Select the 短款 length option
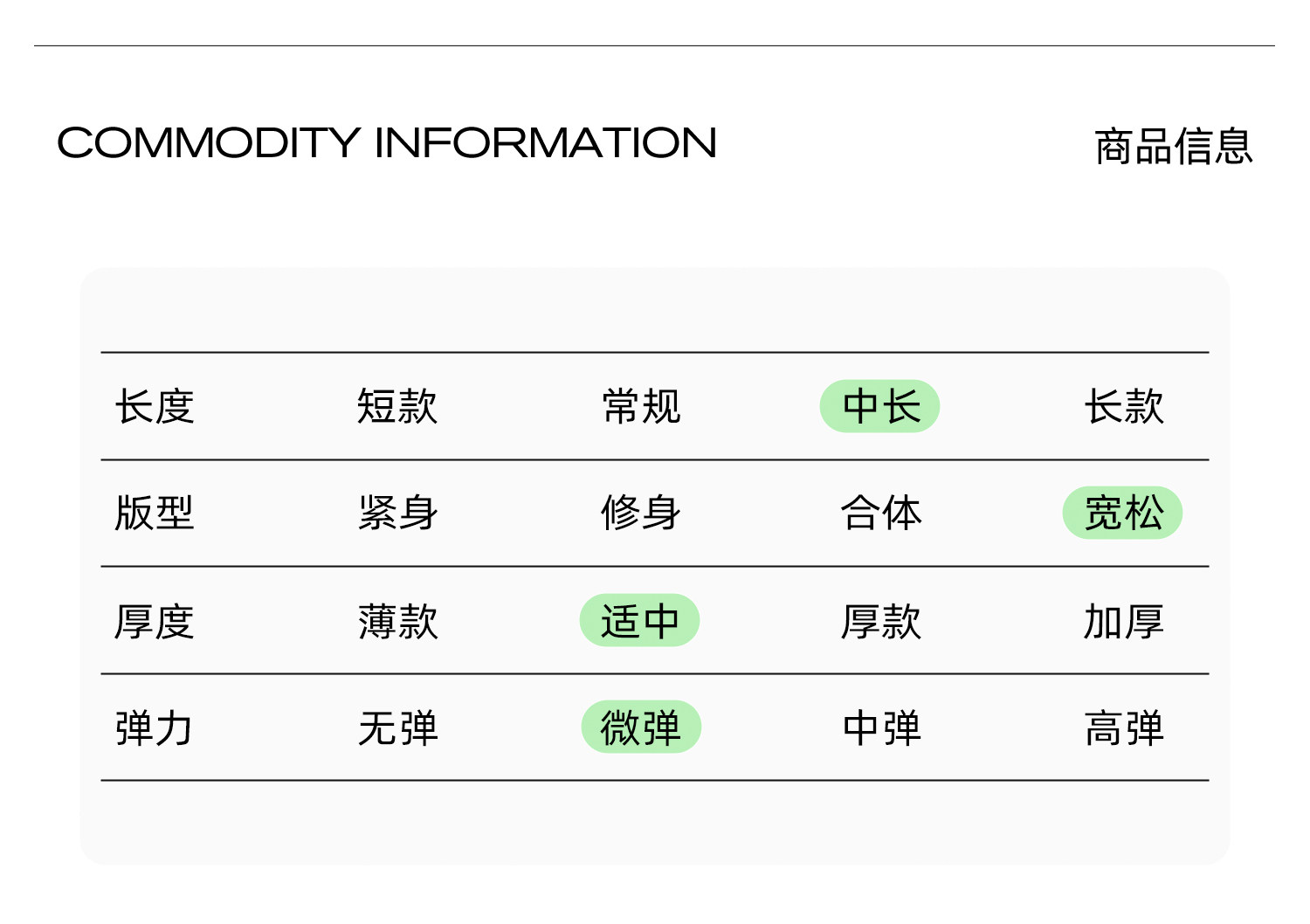The height and width of the screenshot is (924, 1310). (397, 407)
